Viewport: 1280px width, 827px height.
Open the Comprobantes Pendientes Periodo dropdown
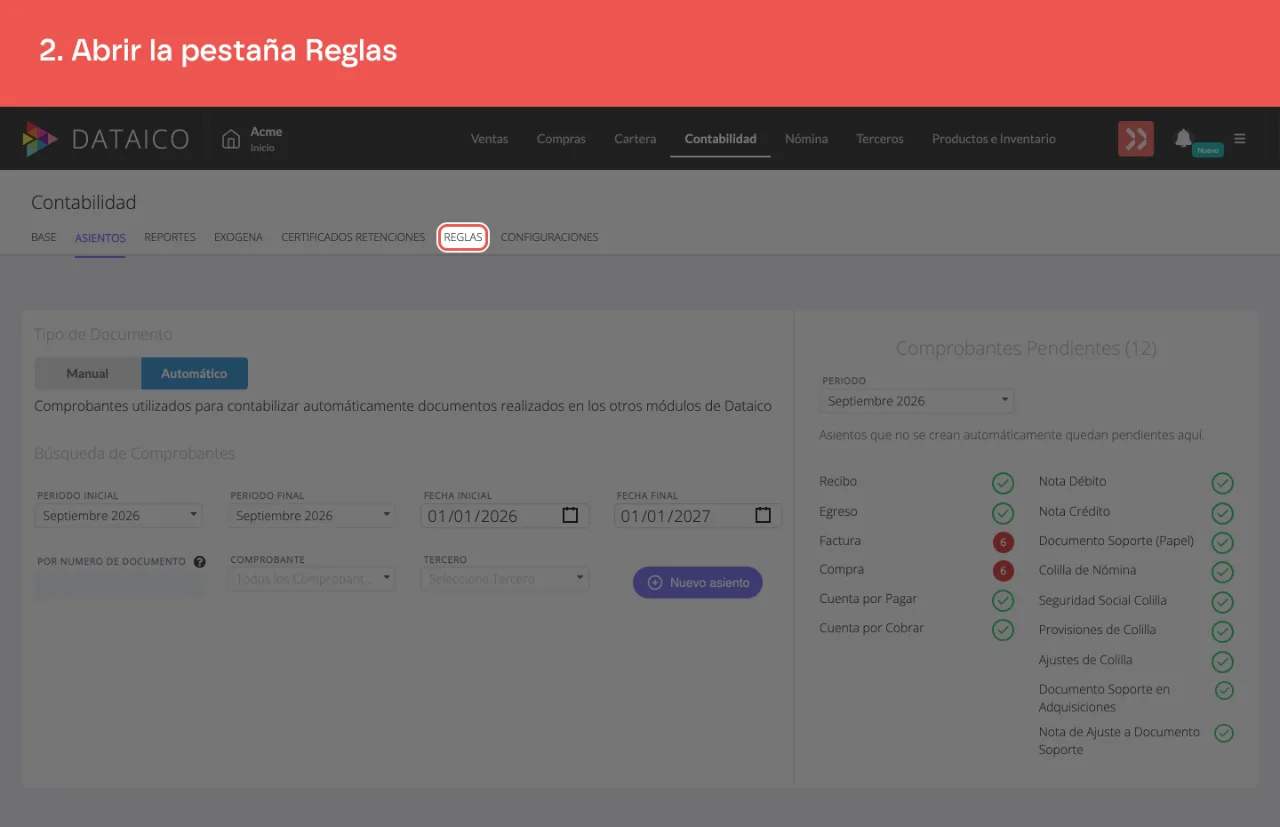click(x=916, y=401)
